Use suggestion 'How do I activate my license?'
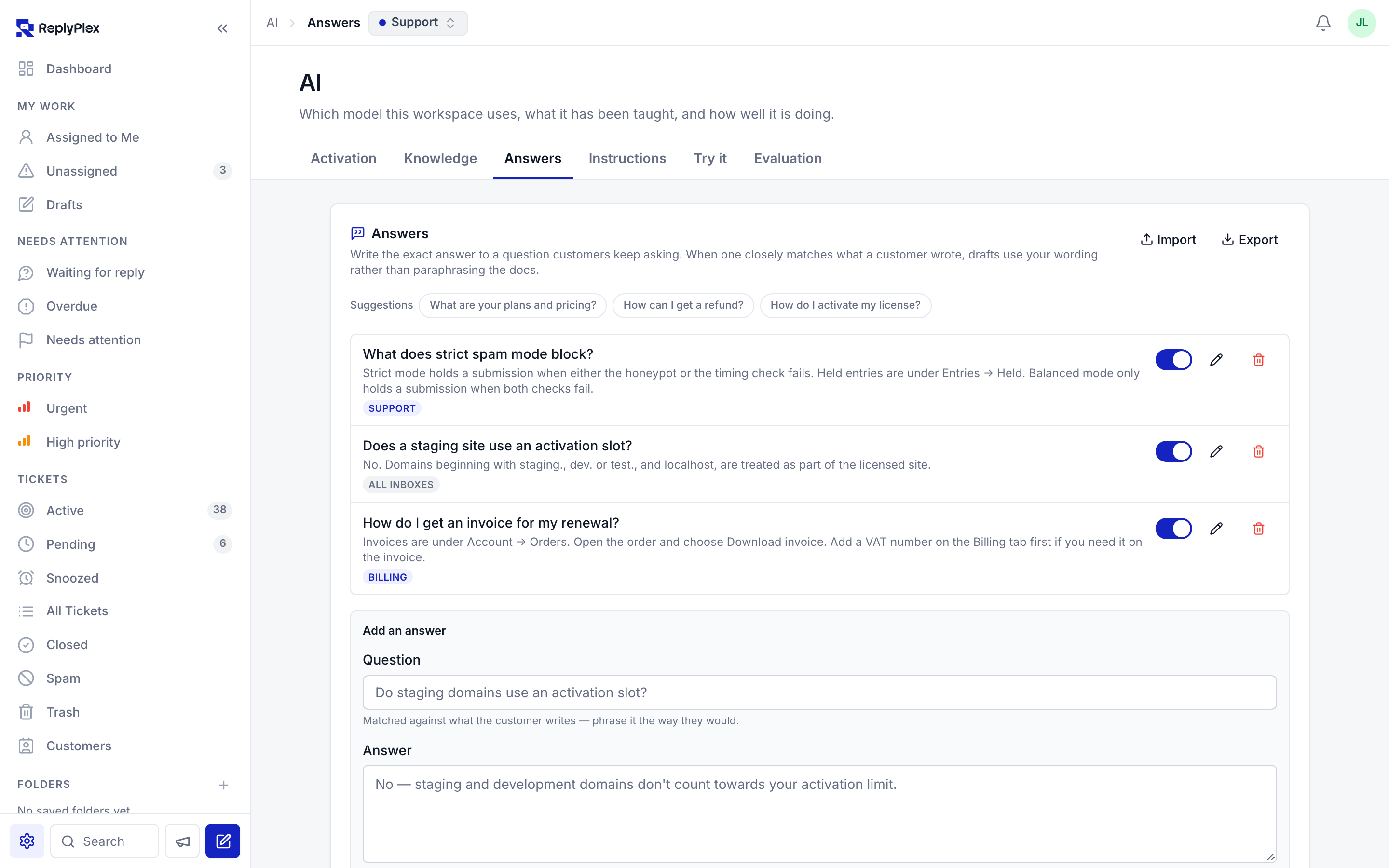 845,305
